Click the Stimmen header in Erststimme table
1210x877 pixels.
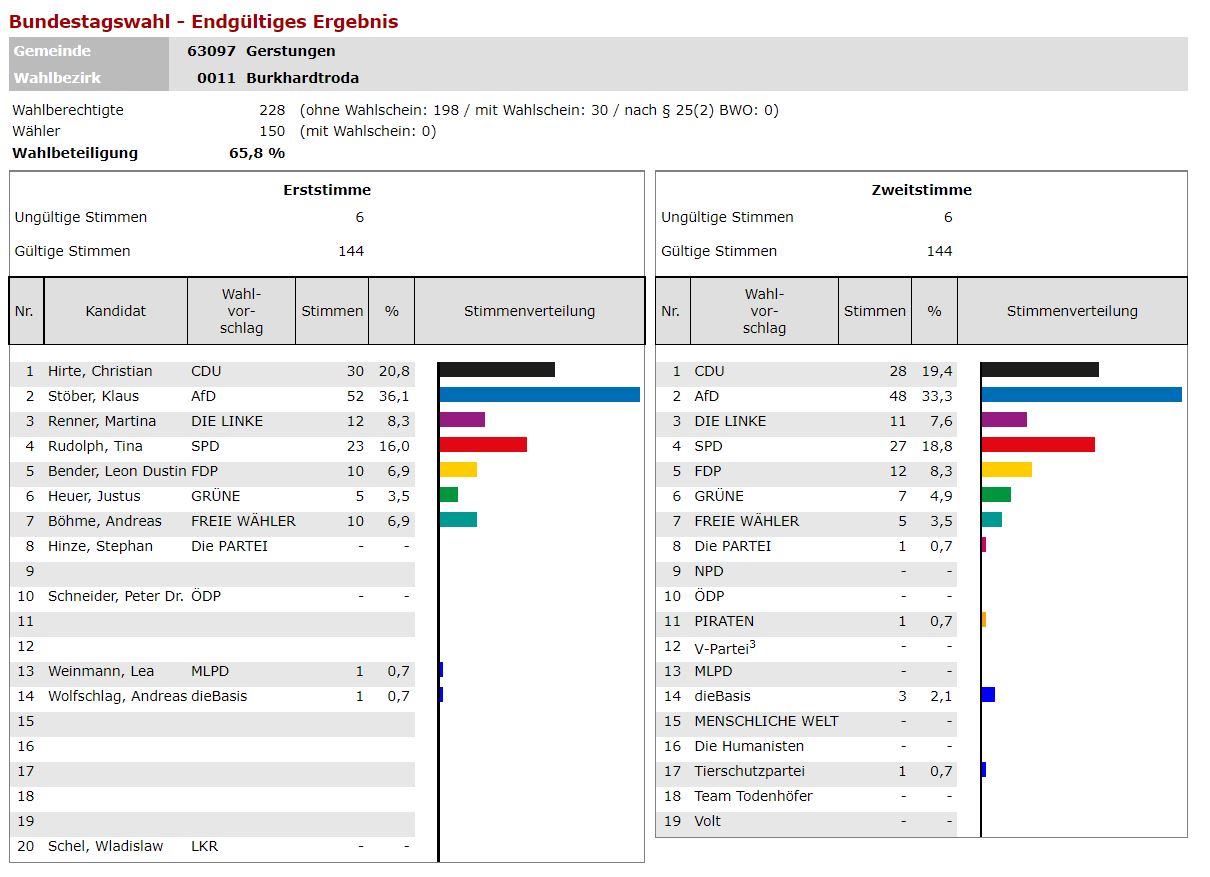coord(332,311)
